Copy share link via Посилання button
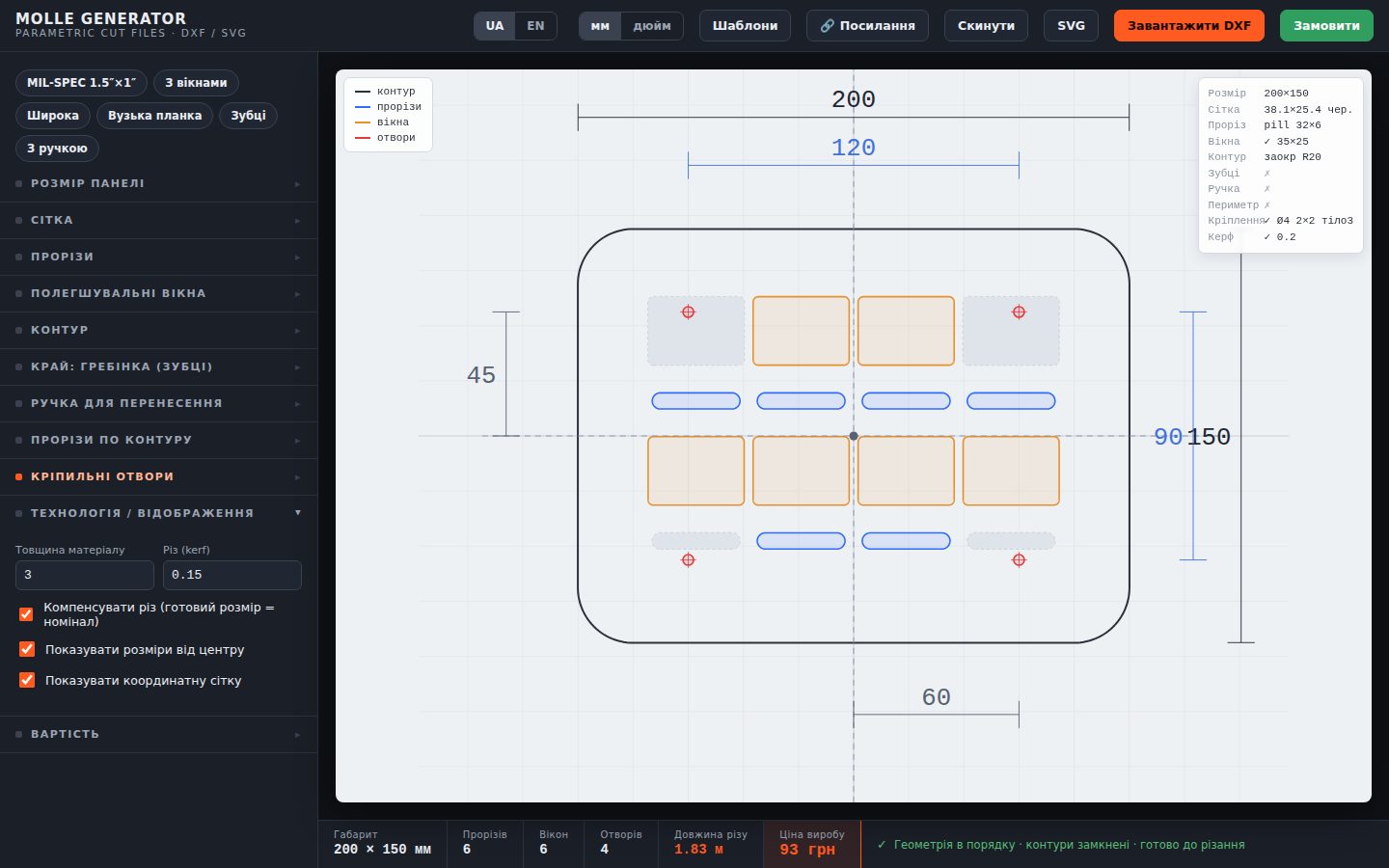 tap(867, 26)
